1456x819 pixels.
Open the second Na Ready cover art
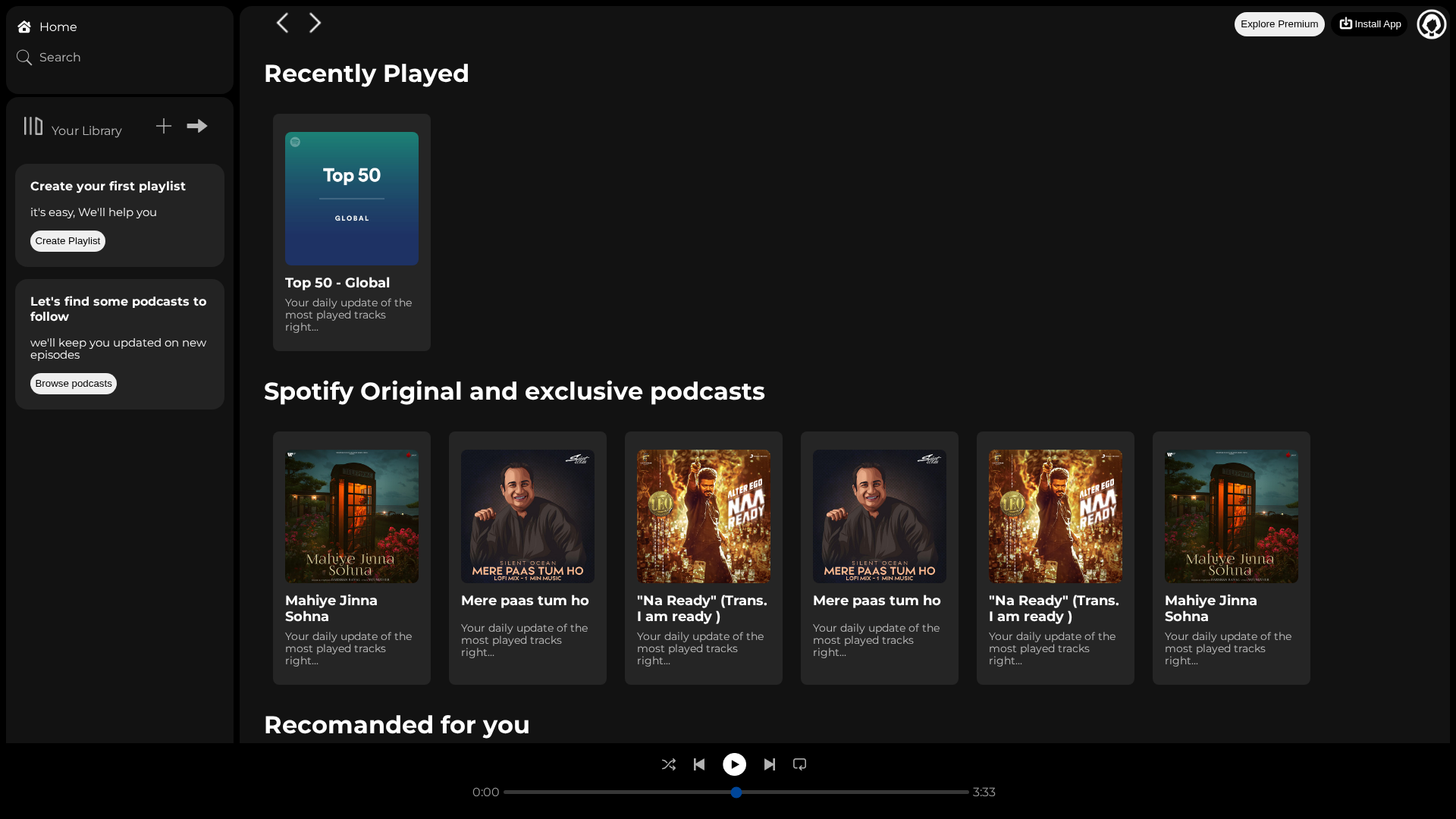pos(1056,516)
